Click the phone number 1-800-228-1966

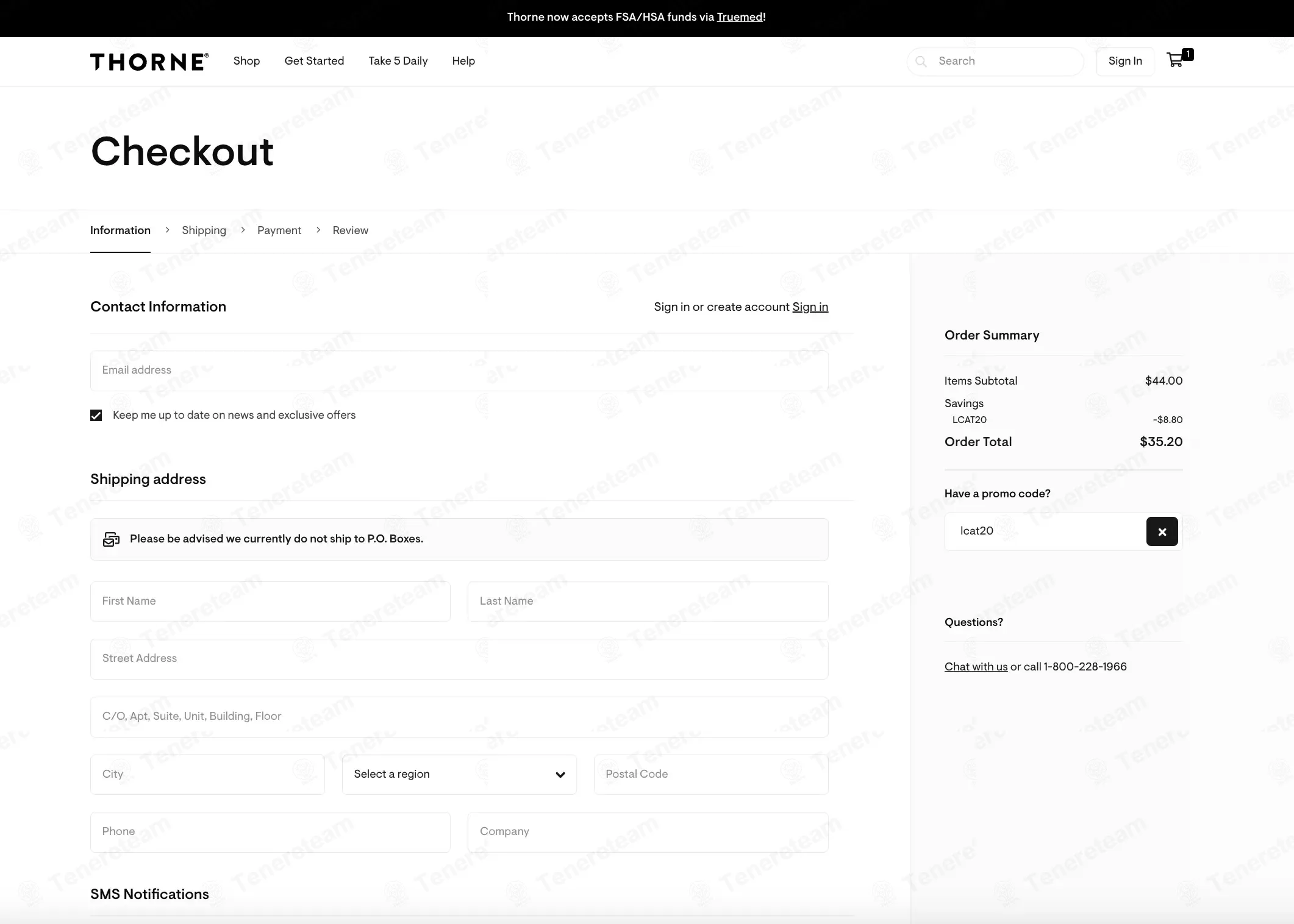(1085, 667)
